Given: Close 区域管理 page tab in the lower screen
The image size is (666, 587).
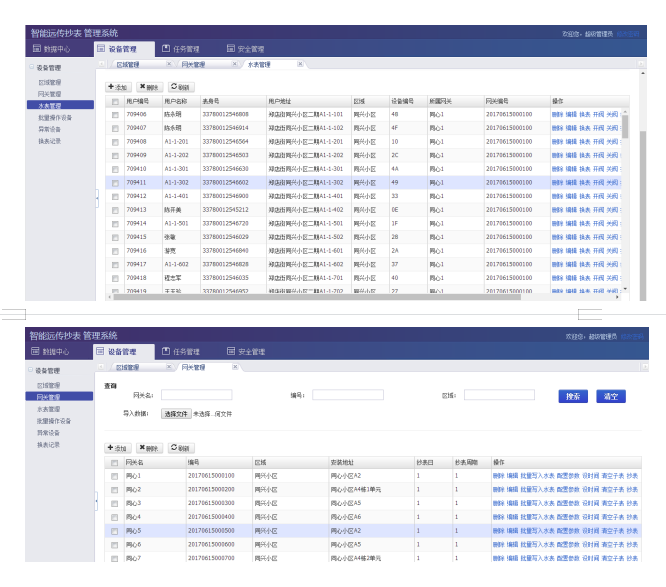Looking at the screenshot, I should pyautogui.click(x=169, y=367).
